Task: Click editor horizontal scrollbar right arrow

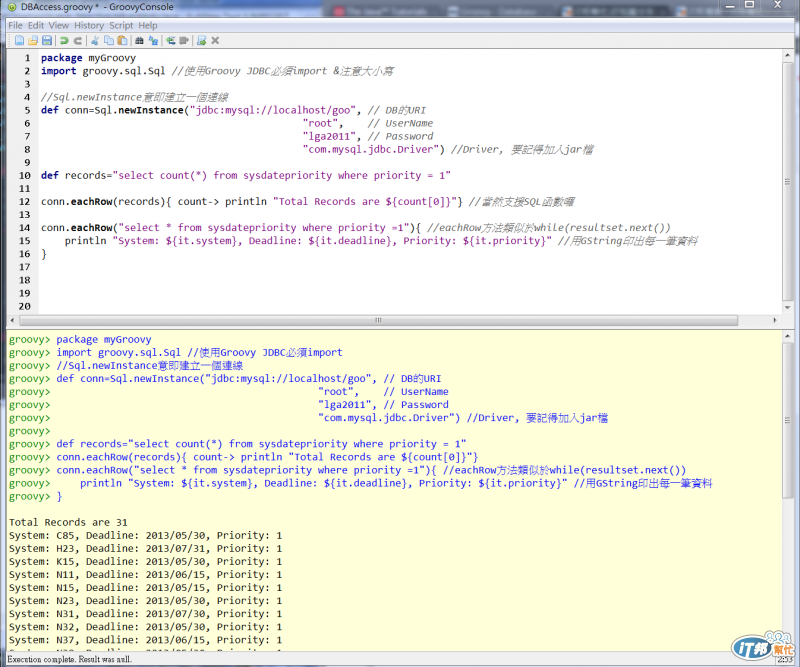Action: tap(775, 320)
